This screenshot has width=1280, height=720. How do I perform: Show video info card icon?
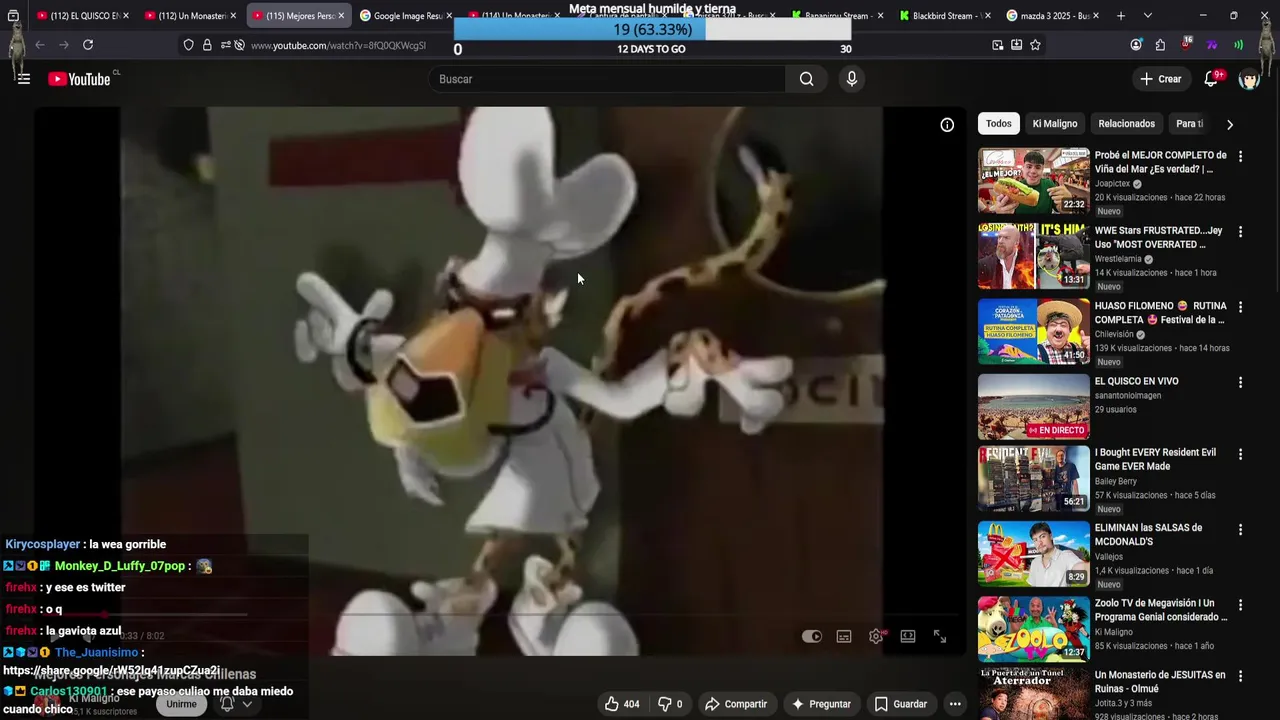[x=947, y=125]
